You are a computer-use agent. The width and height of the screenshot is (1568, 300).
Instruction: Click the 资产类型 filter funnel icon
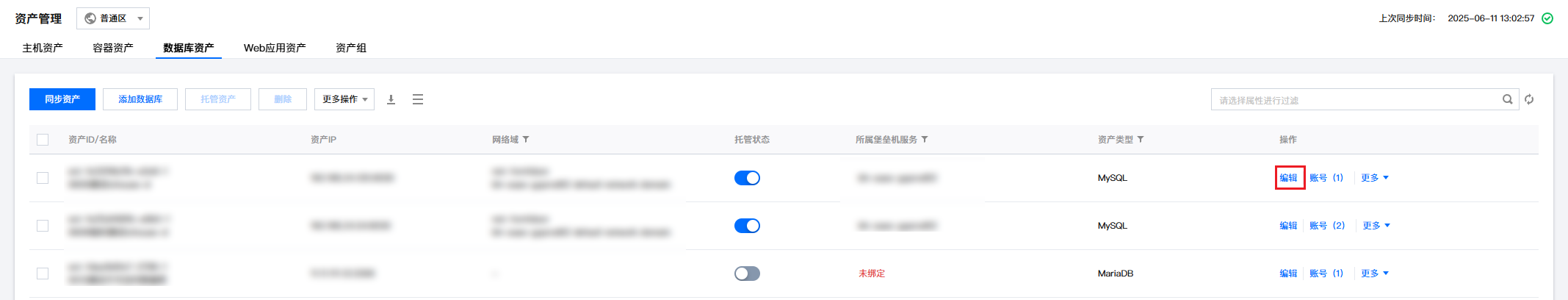[1141, 140]
